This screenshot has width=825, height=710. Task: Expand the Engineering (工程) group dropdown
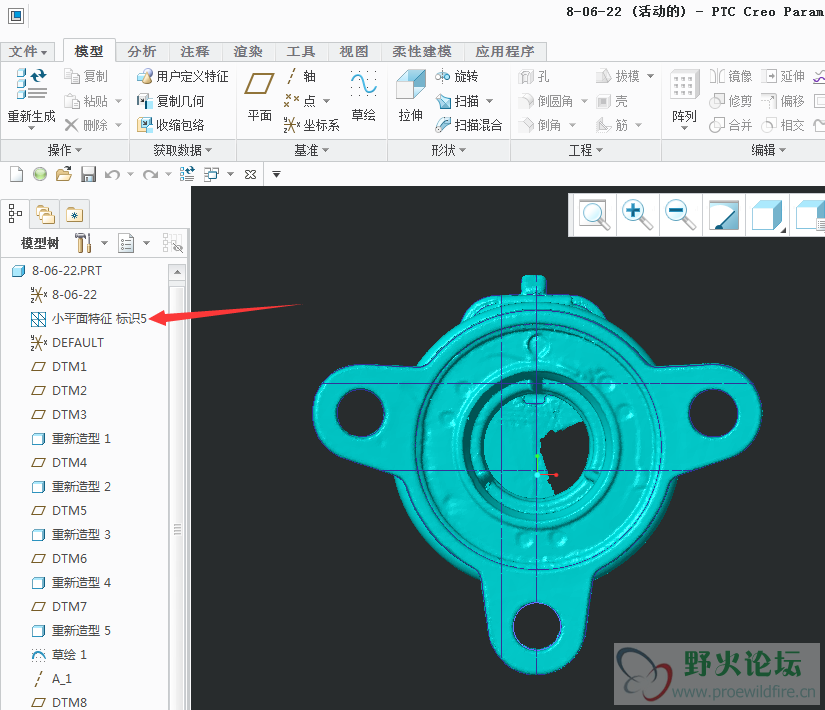586,151
